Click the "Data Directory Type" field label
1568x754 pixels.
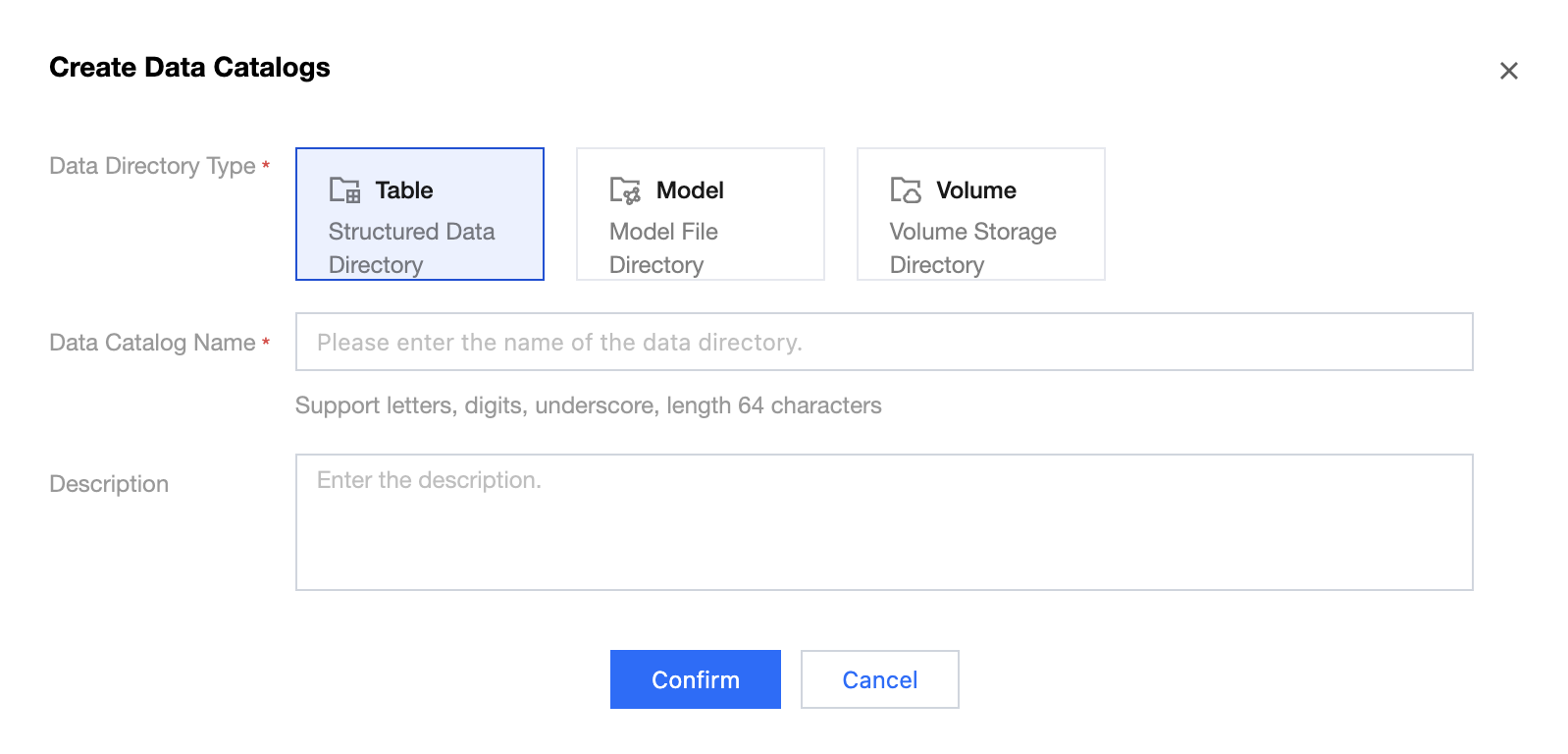(x=152, y=166)
